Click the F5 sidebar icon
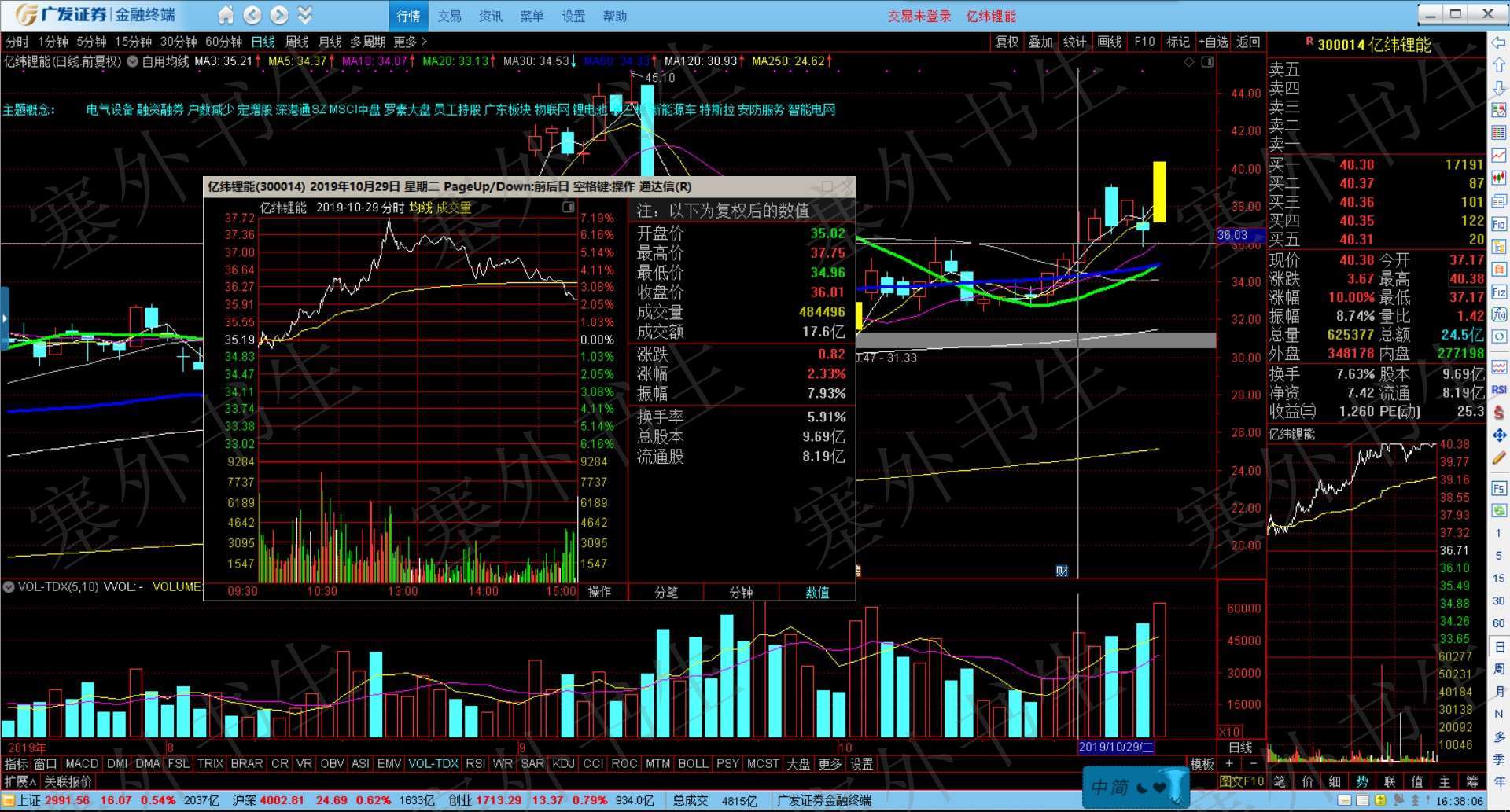 point(1499,488)
